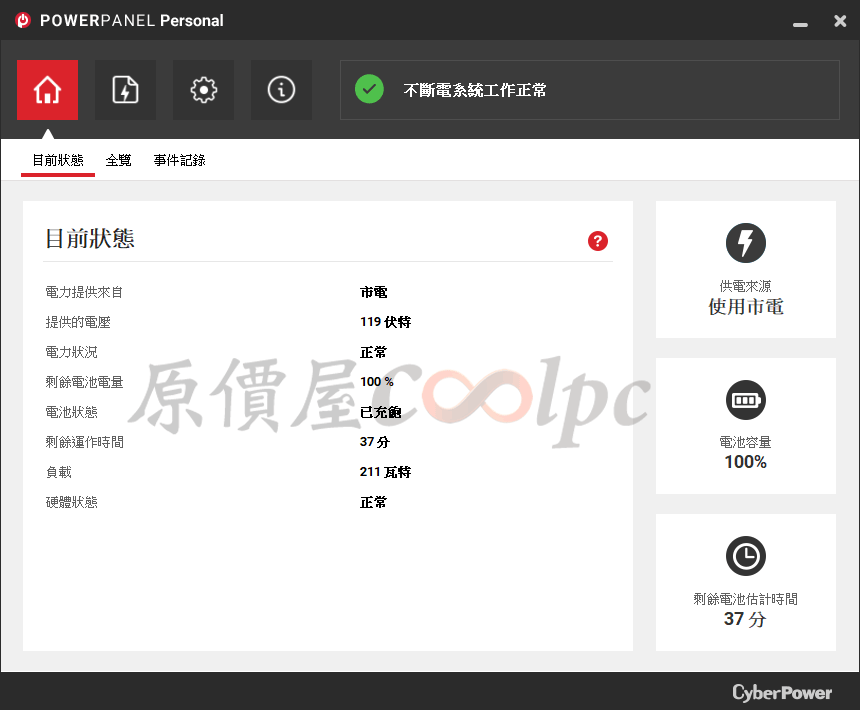Open the settings gear icon

(x=203, y=90)
